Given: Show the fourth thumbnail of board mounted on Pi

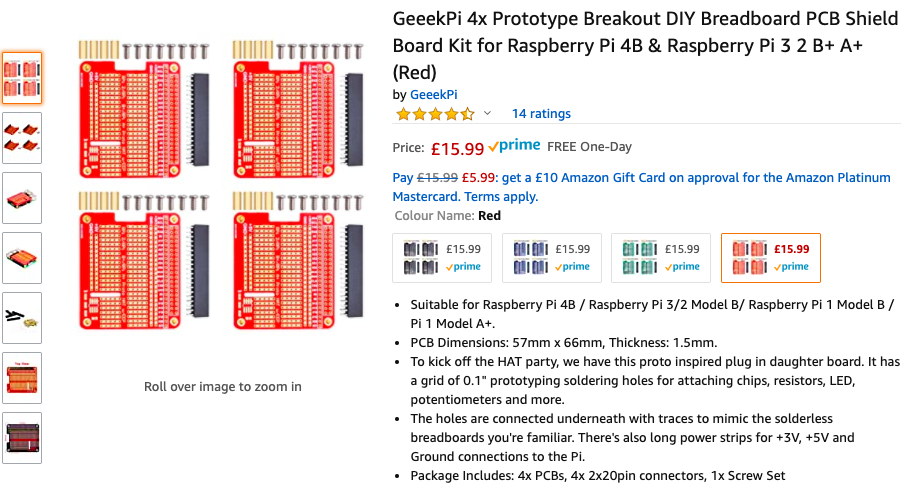Looking at the screenshot, I should tap(22, 258).
